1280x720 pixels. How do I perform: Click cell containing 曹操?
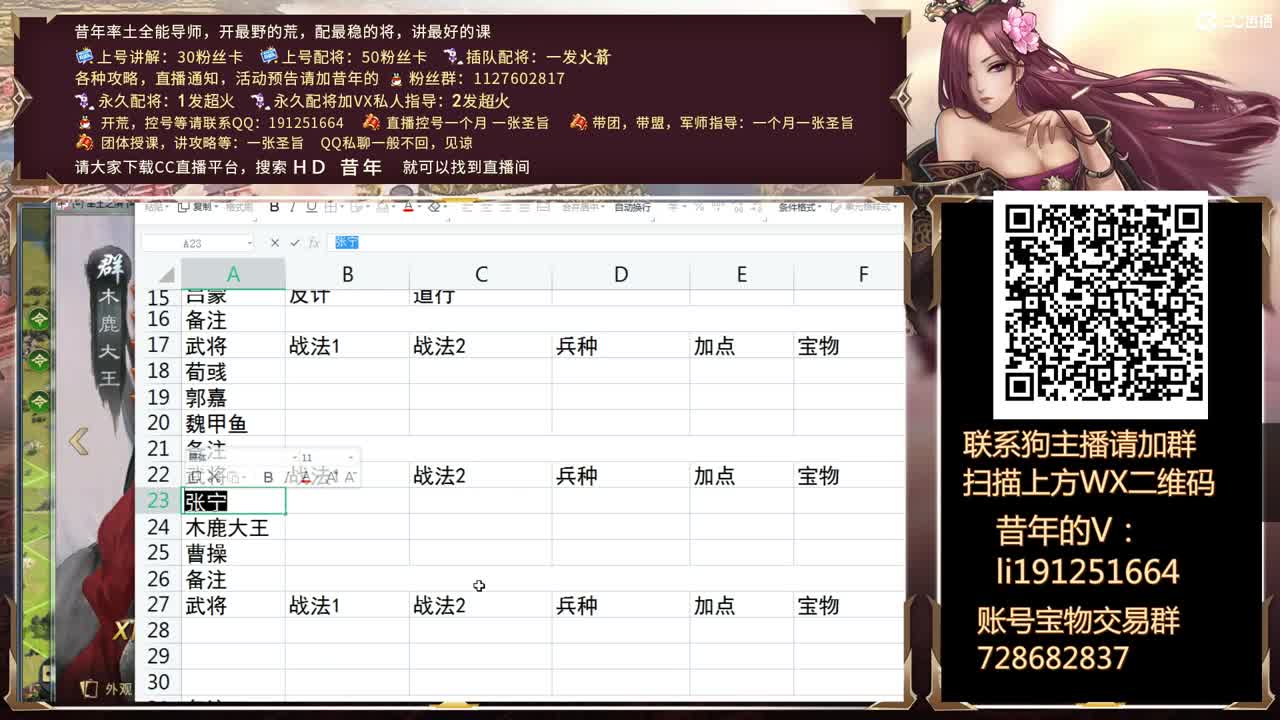[233, 553]
